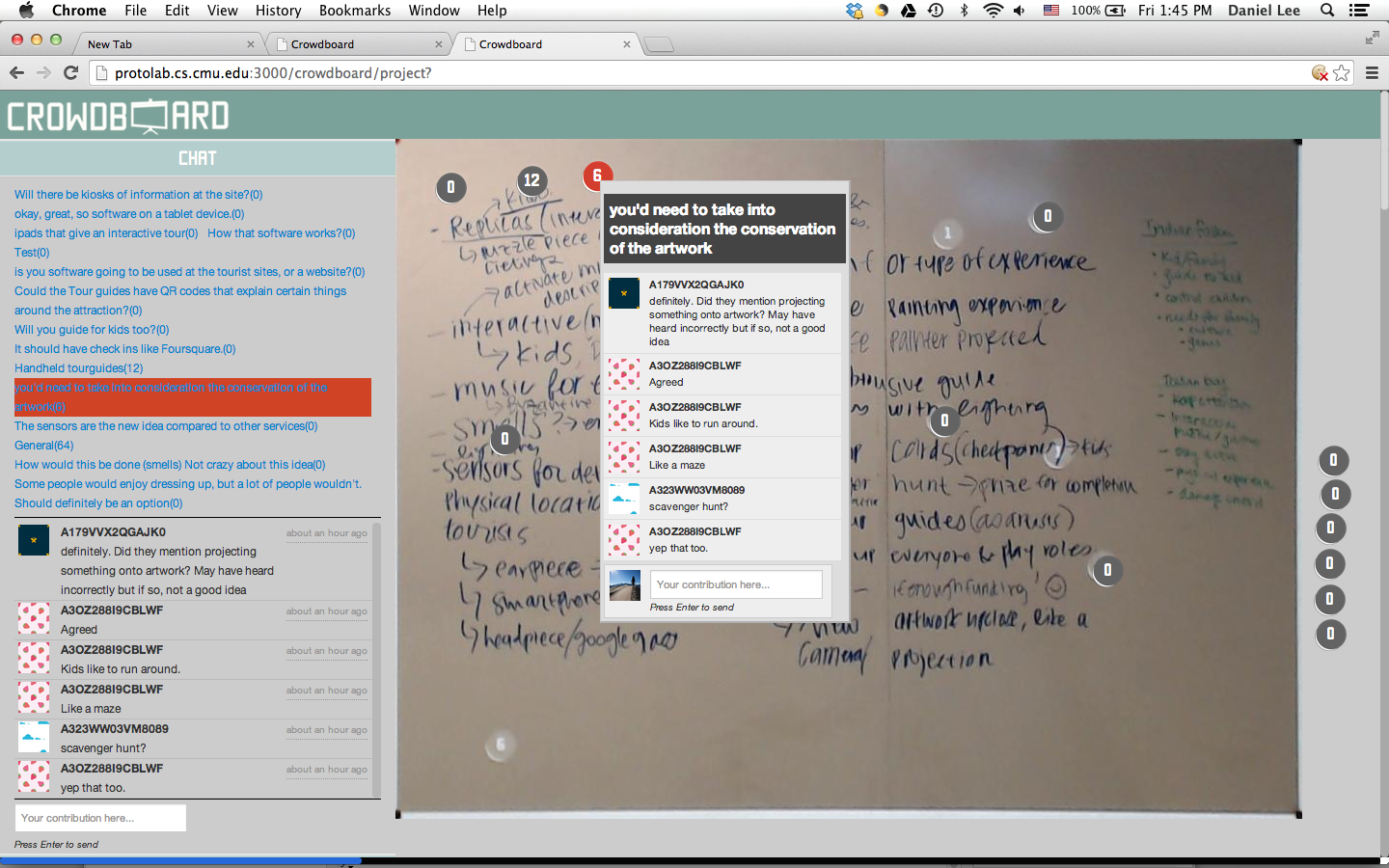Open 'Could the Tour guides have QR codes' link

(x=180, y=301)
